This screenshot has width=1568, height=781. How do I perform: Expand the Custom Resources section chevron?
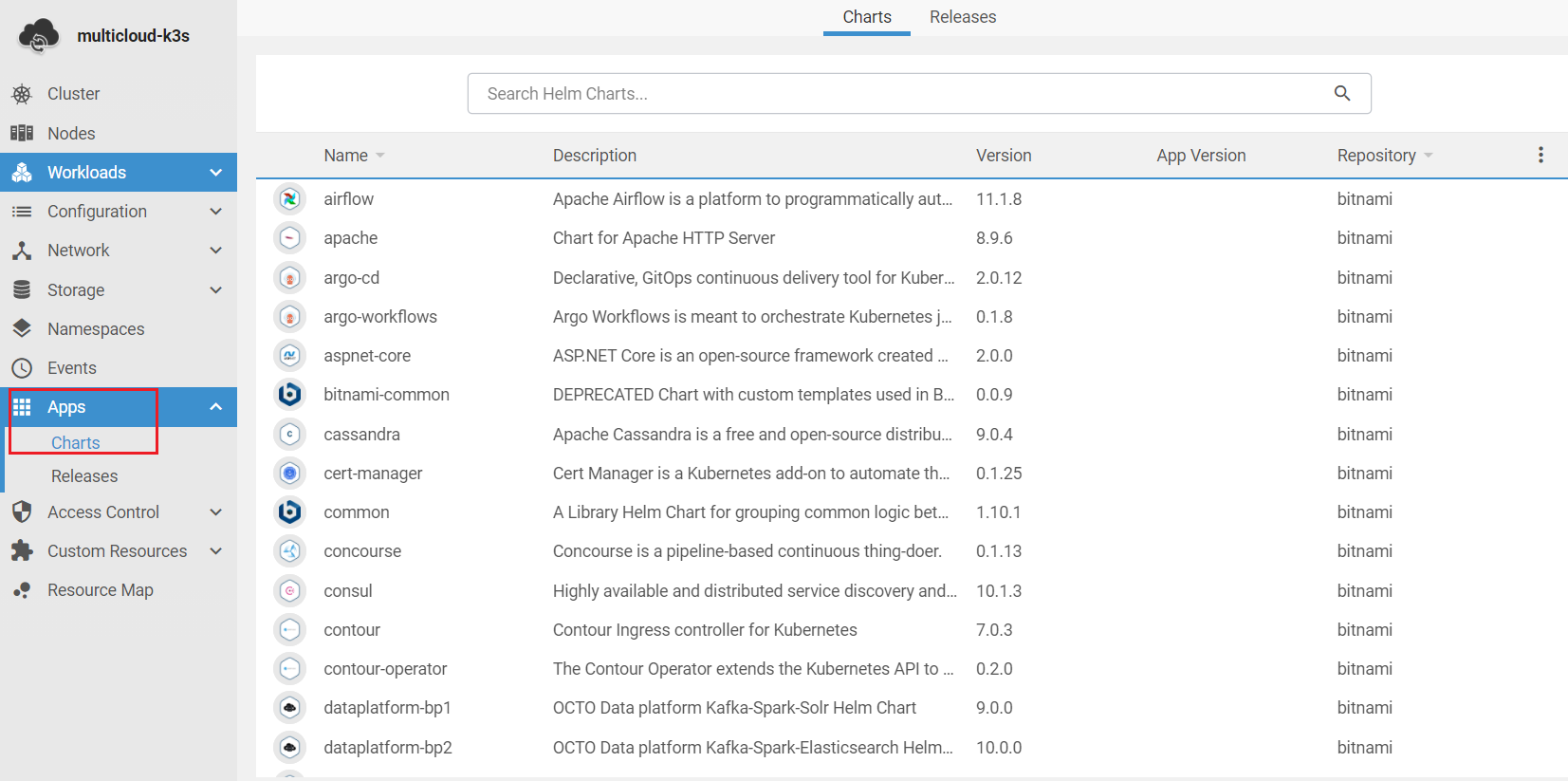tap(216, 551)
